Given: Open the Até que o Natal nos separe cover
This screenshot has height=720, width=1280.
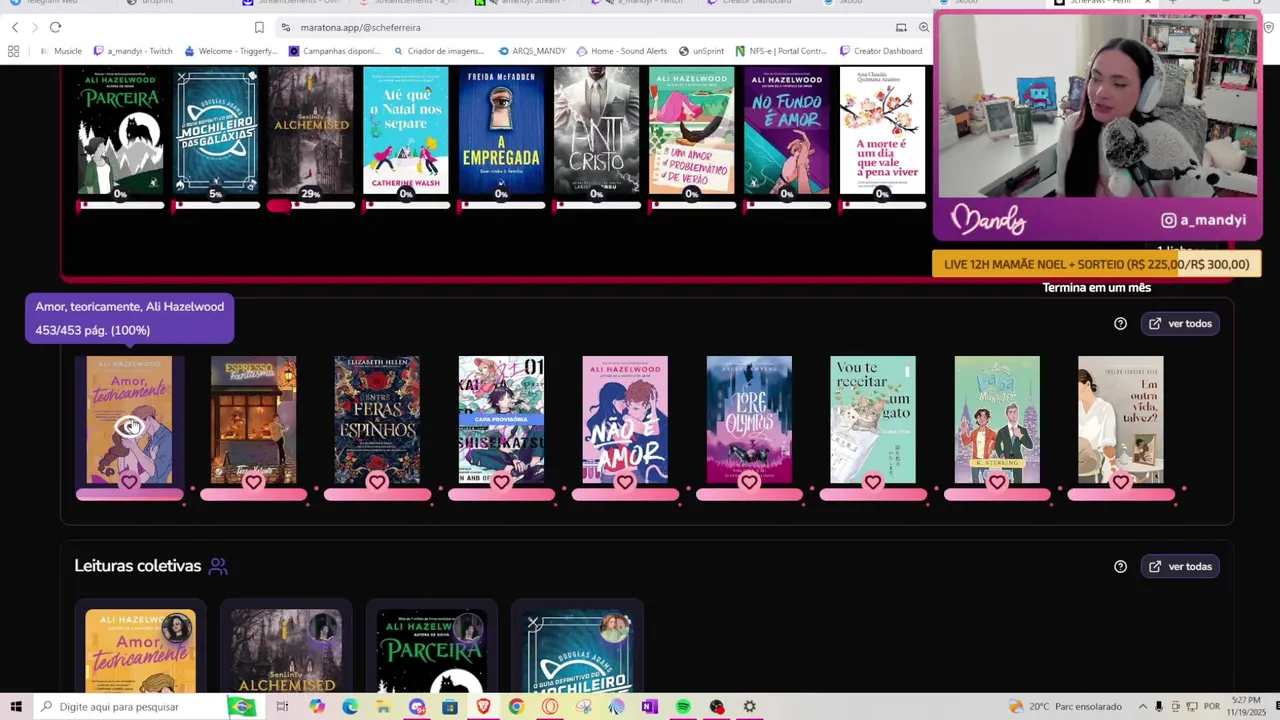Looking at the screenshot, I should (406, 130).
